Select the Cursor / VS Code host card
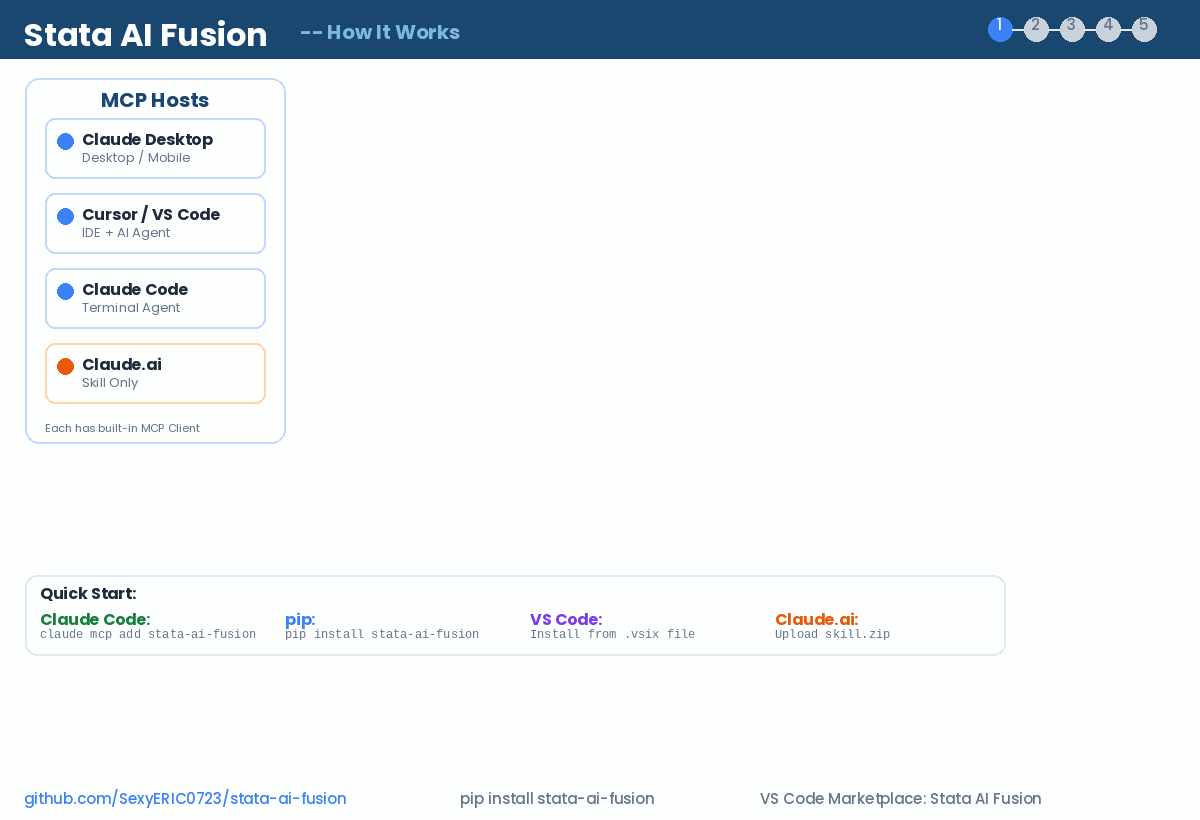This screenshot has height=820, width=1200. [x=155, y=223]
